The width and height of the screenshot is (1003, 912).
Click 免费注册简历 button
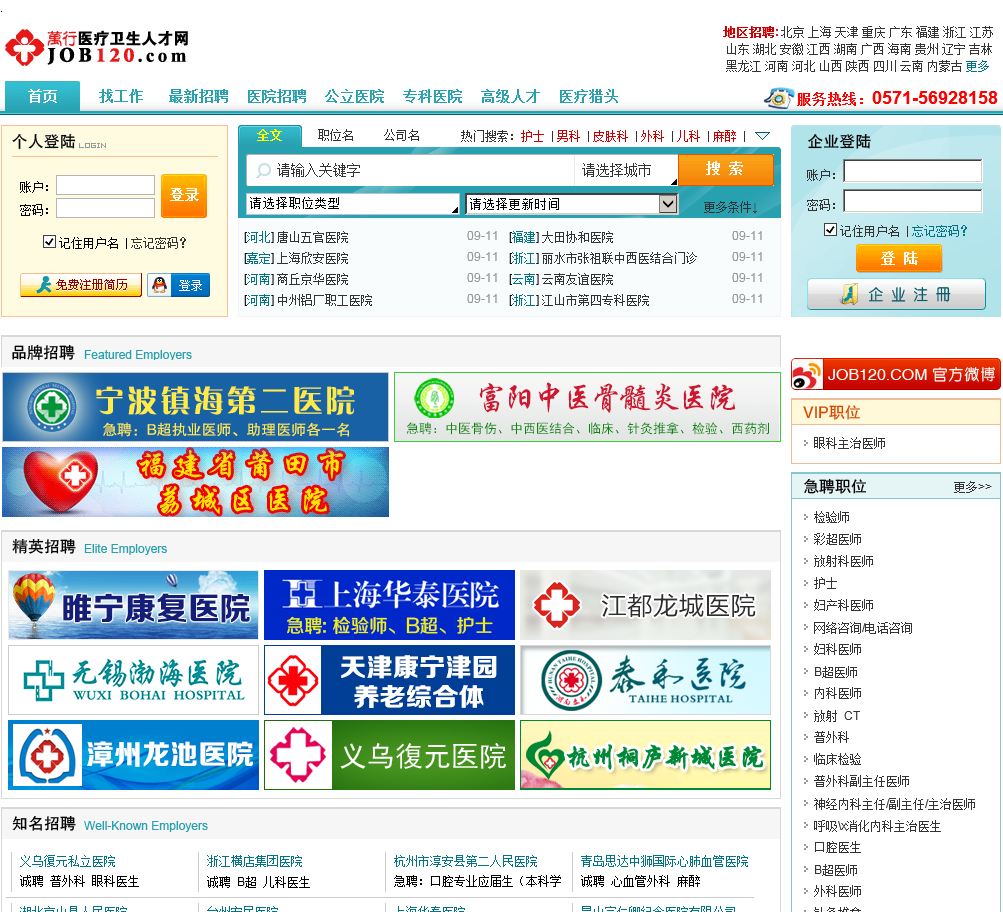(81, 285)
